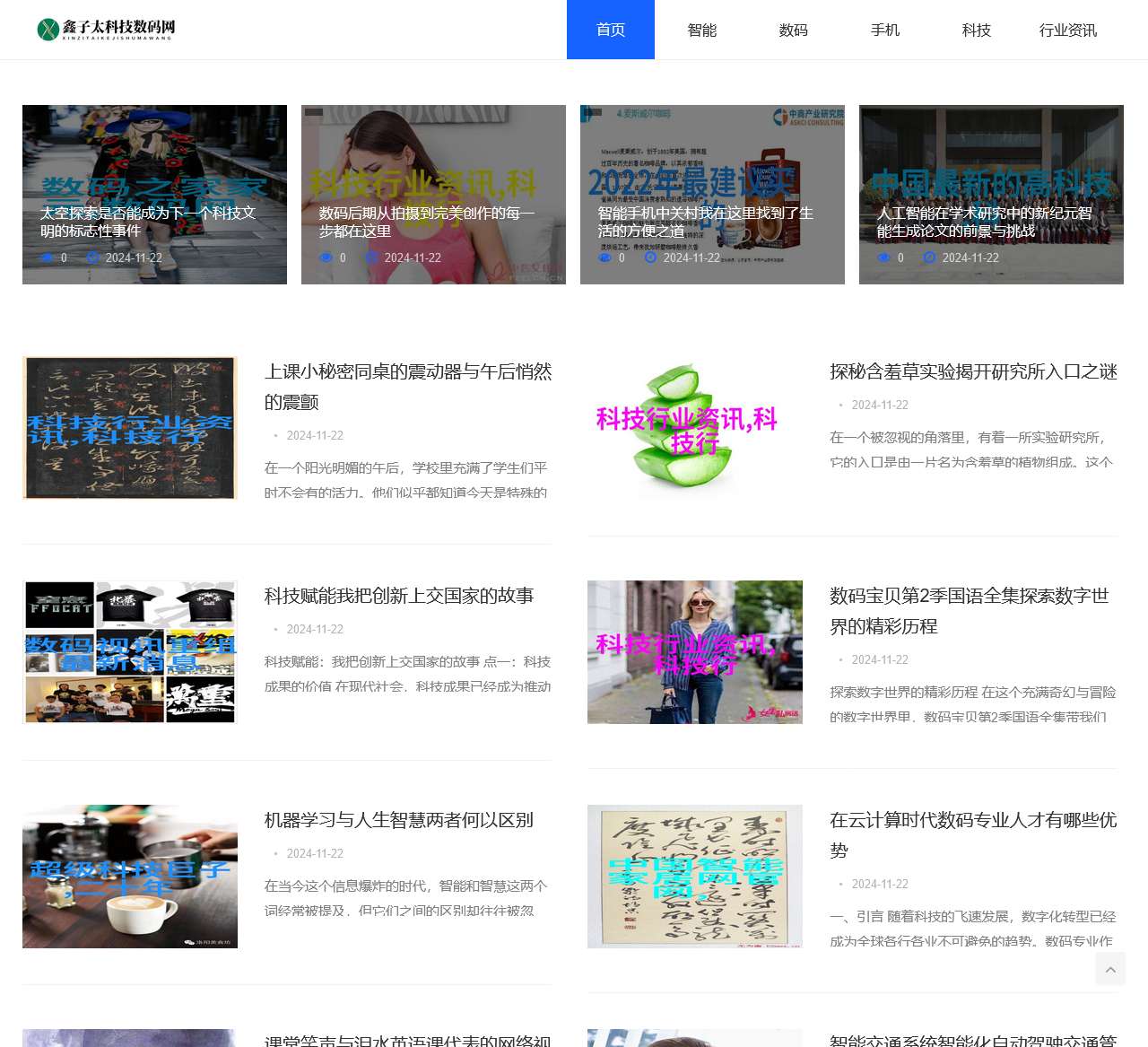Open the coffee cup article thumbnail

coord(130,877)
